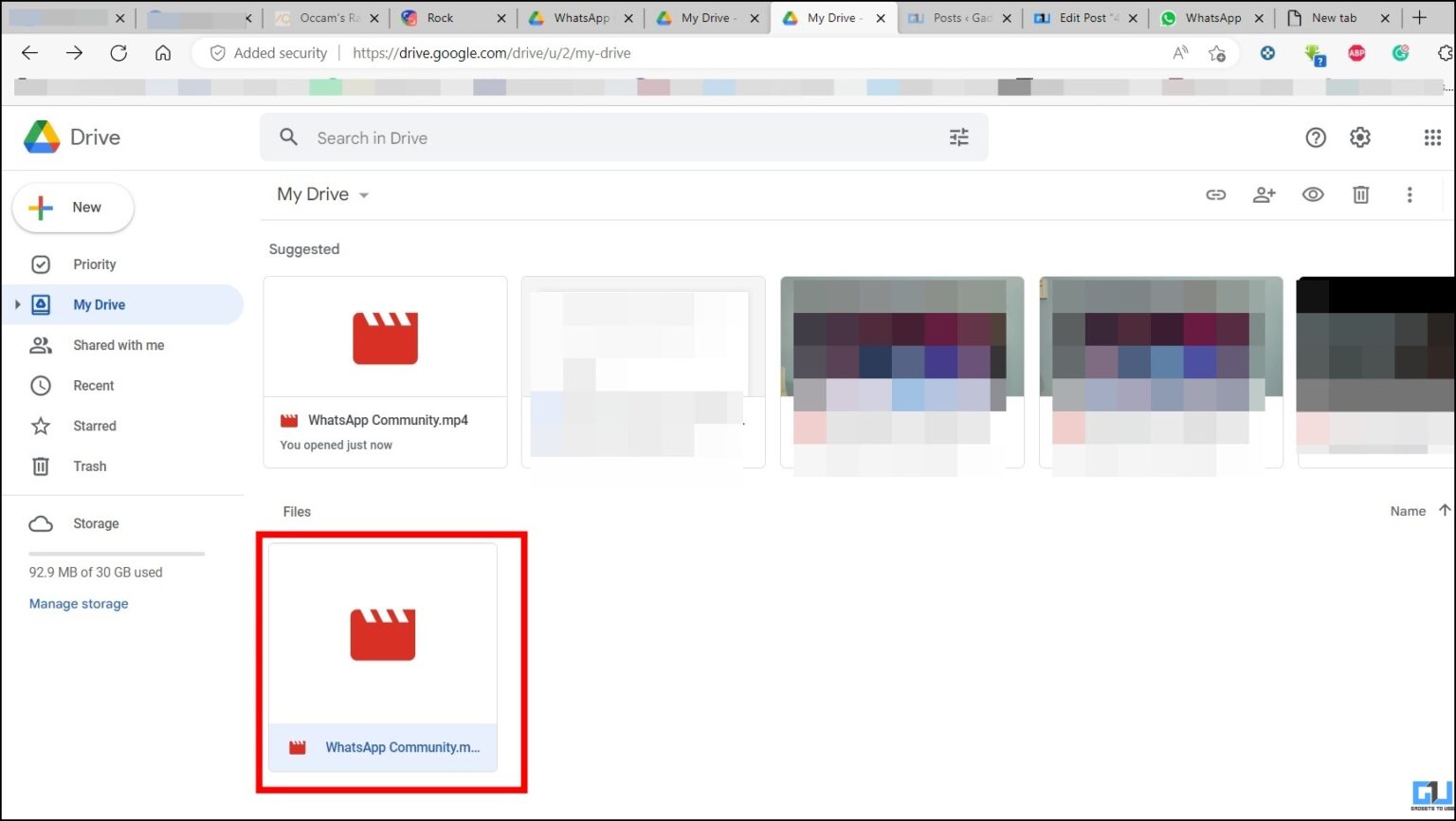Expand My Drive folder tree in sidebar
This screenshot has width=1456, height=821.
click(x=17, y=304)
